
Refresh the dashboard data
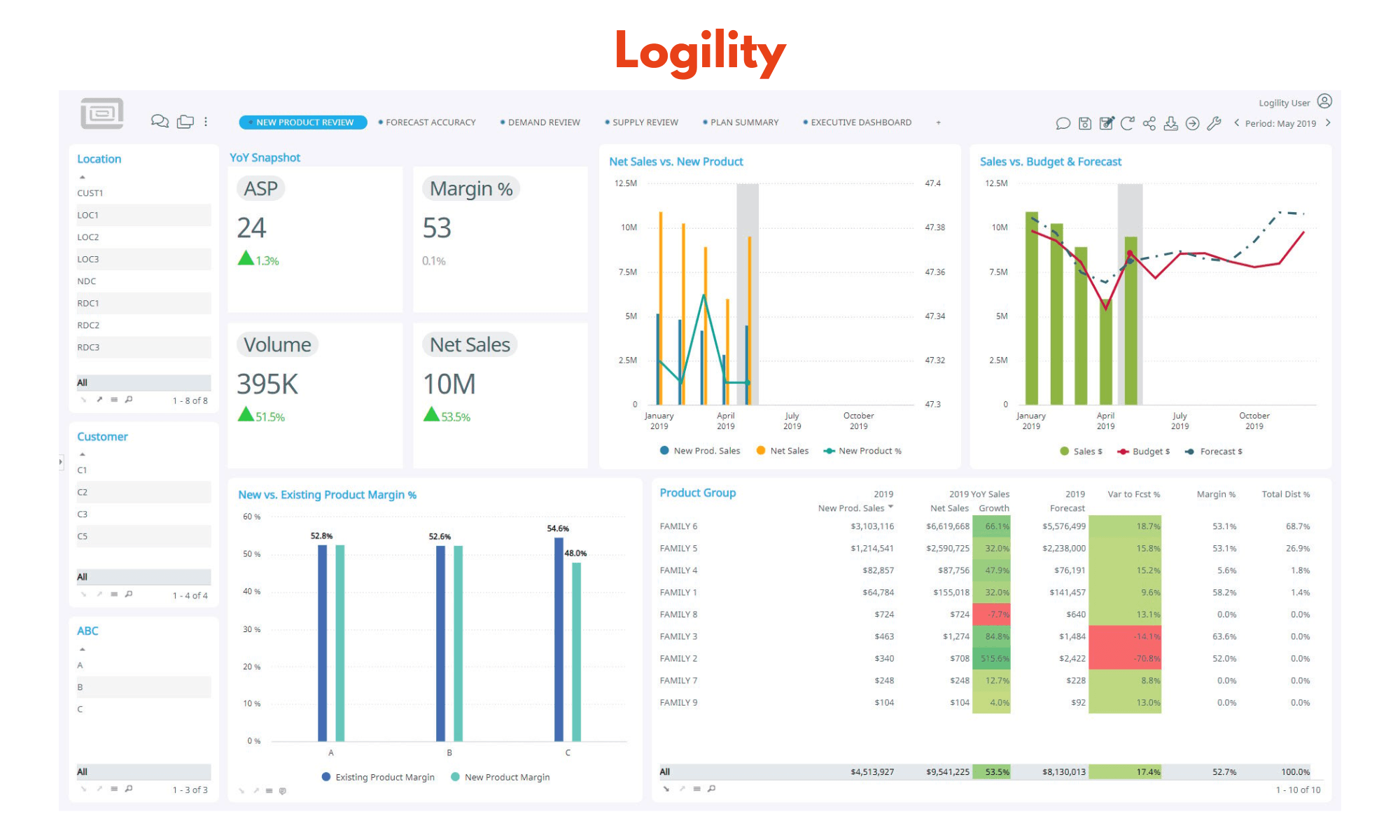click(1127, 123)
